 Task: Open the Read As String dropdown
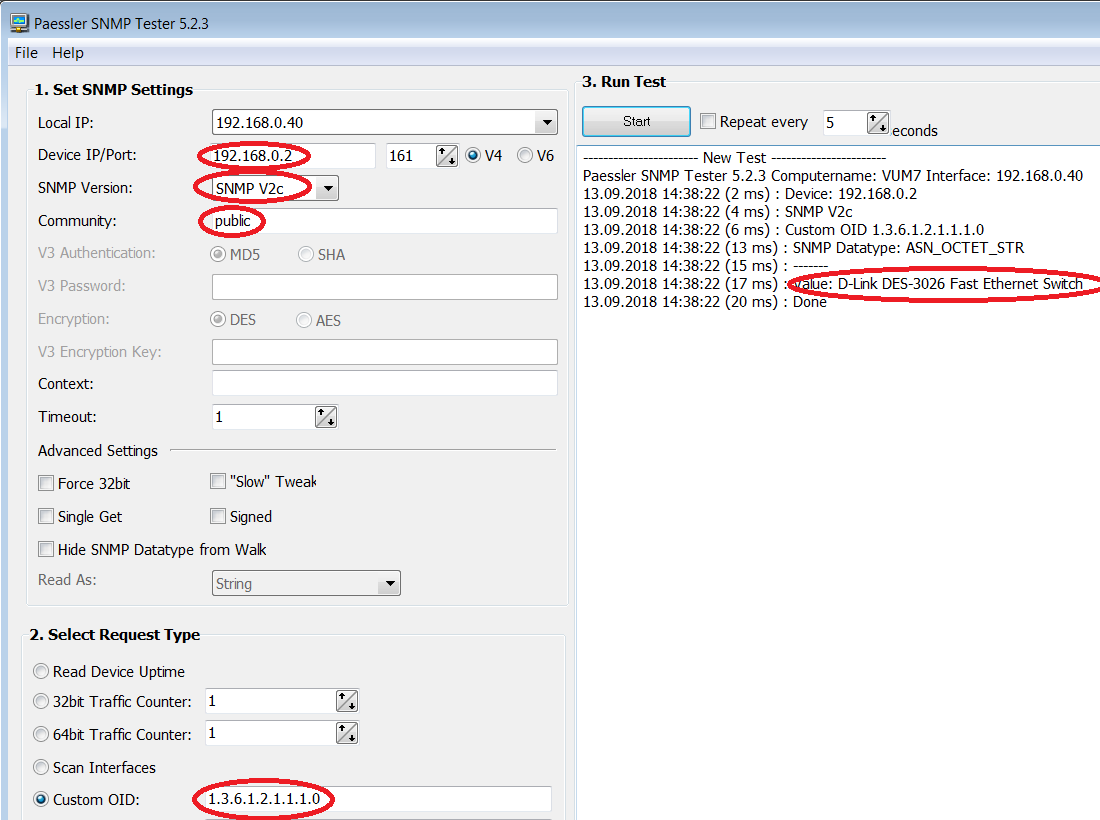pyautogui.click(x=306, y=584)
